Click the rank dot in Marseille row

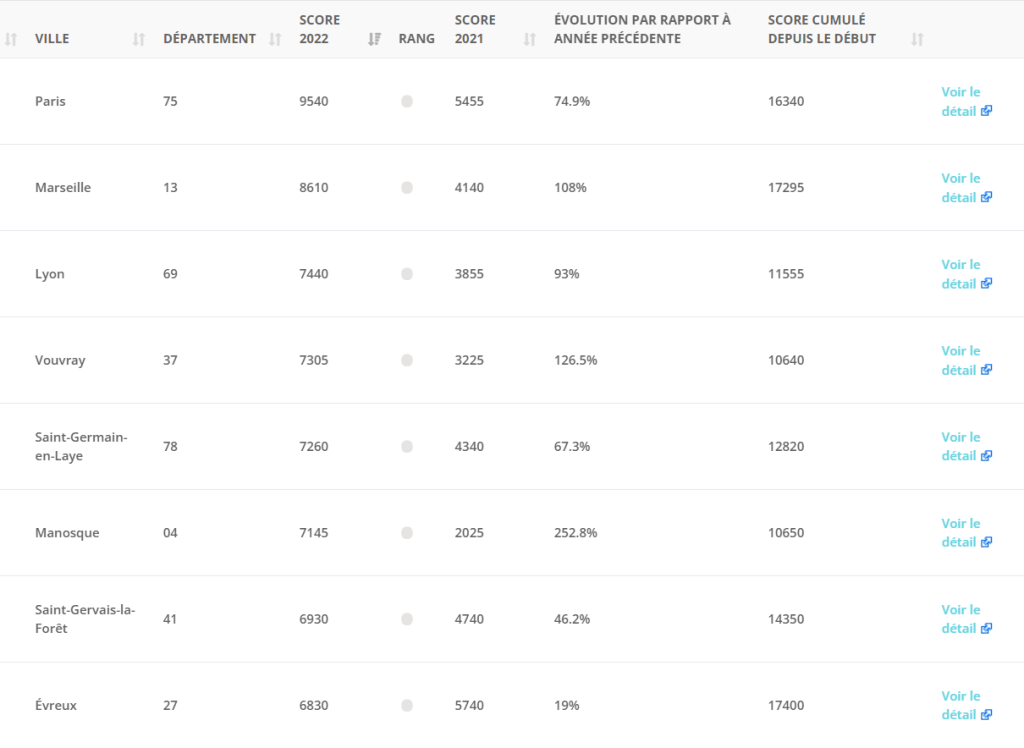[407, 187]
